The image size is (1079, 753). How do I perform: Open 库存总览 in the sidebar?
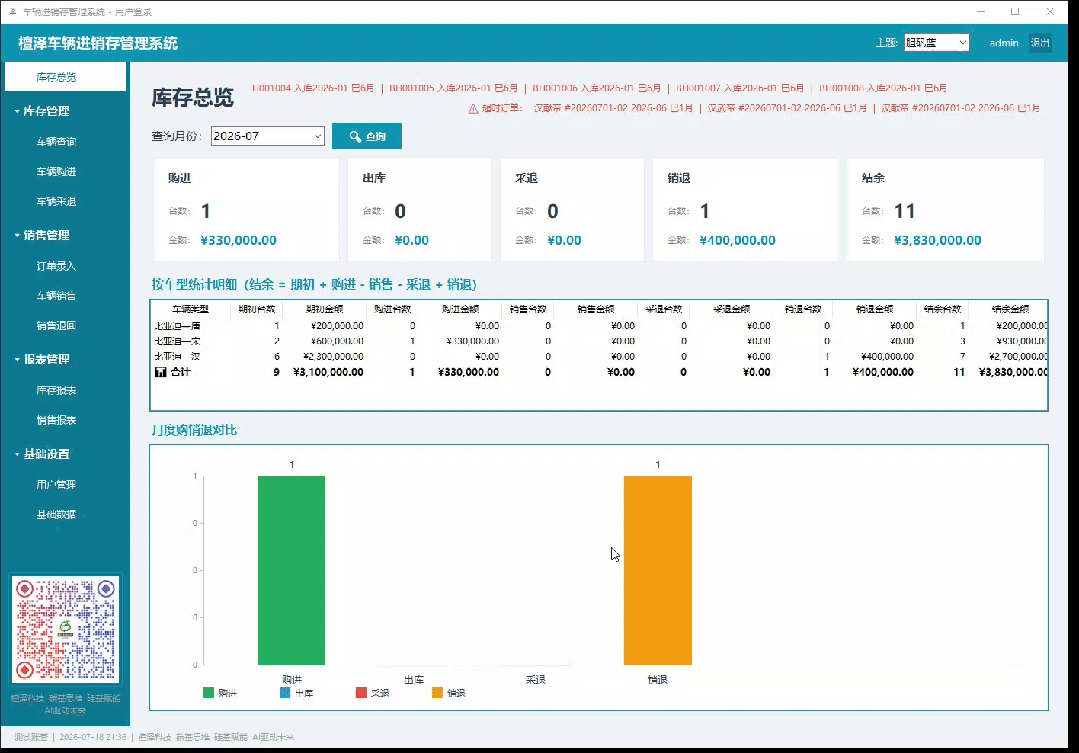(65, 76)
